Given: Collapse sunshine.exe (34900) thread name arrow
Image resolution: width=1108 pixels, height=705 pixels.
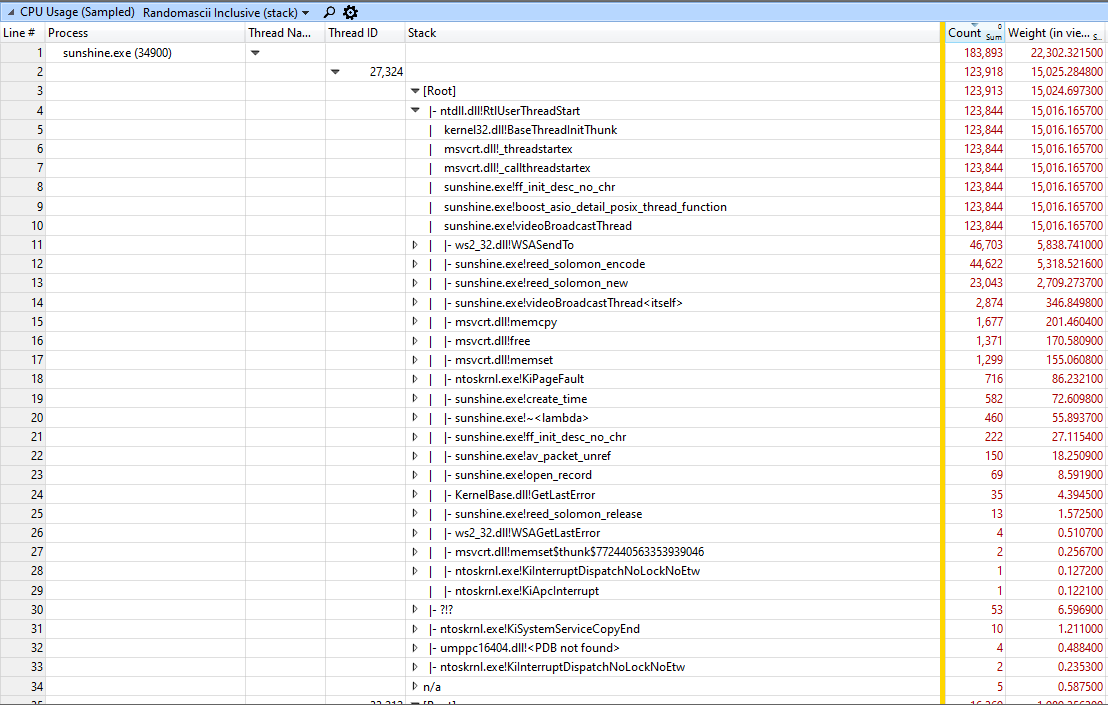Looking at the screenshot, I should [255, 53].
